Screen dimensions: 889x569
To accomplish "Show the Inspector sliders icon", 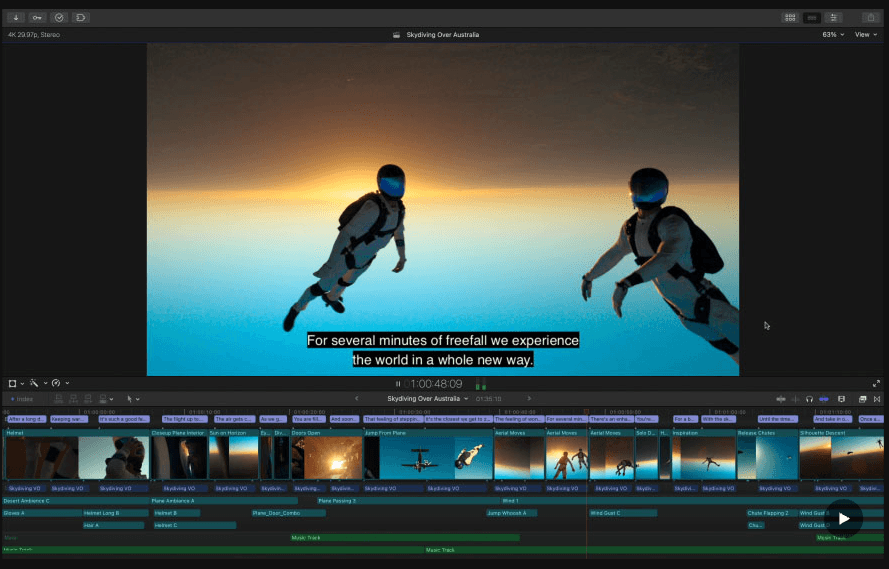I will click(835, 17).
